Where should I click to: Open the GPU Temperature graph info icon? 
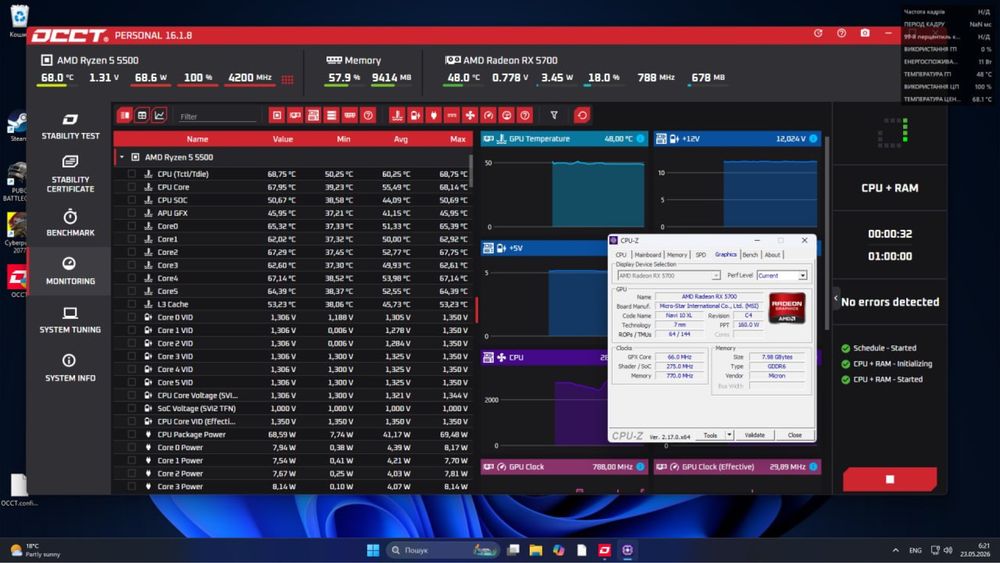tap(640, 138)
